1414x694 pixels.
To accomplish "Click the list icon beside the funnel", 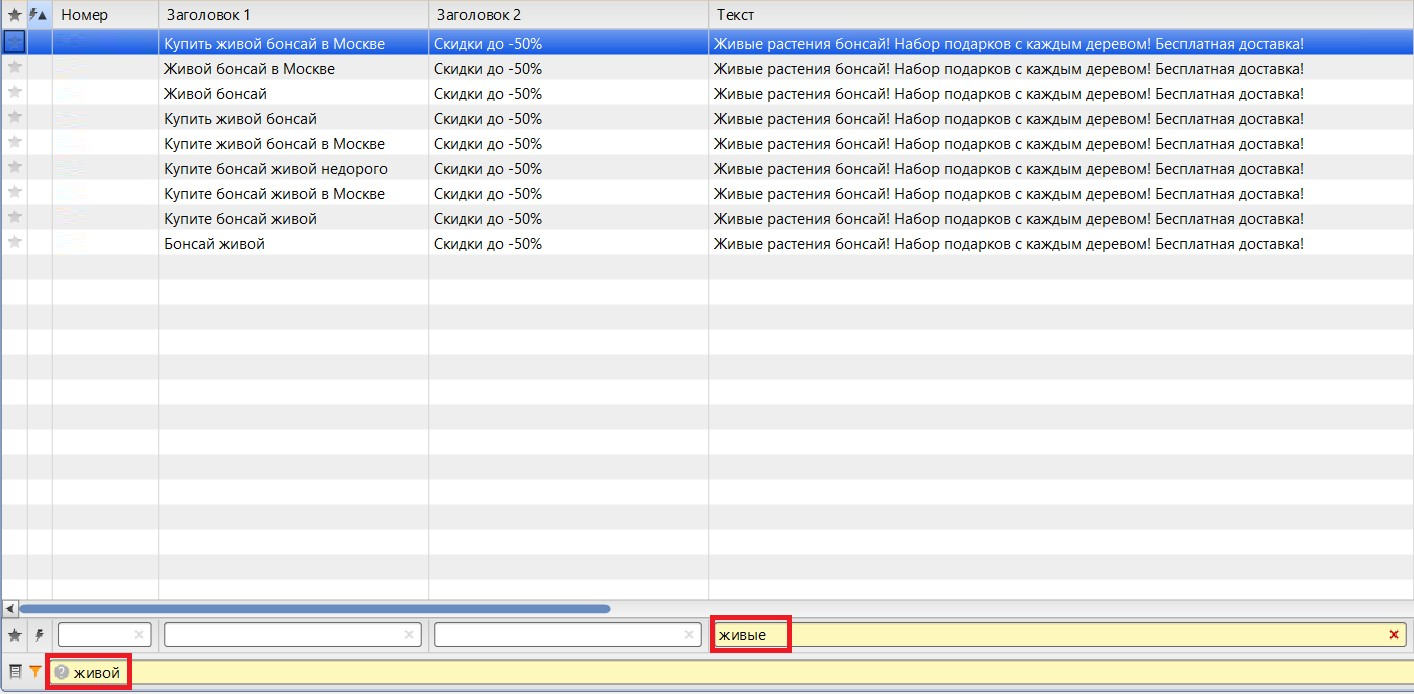I will point(15,672).
